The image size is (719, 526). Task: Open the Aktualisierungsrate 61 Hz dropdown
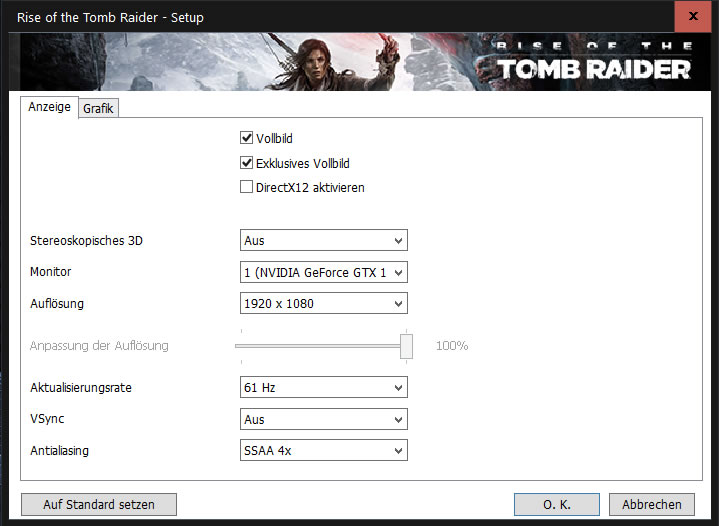click(324, 388)
